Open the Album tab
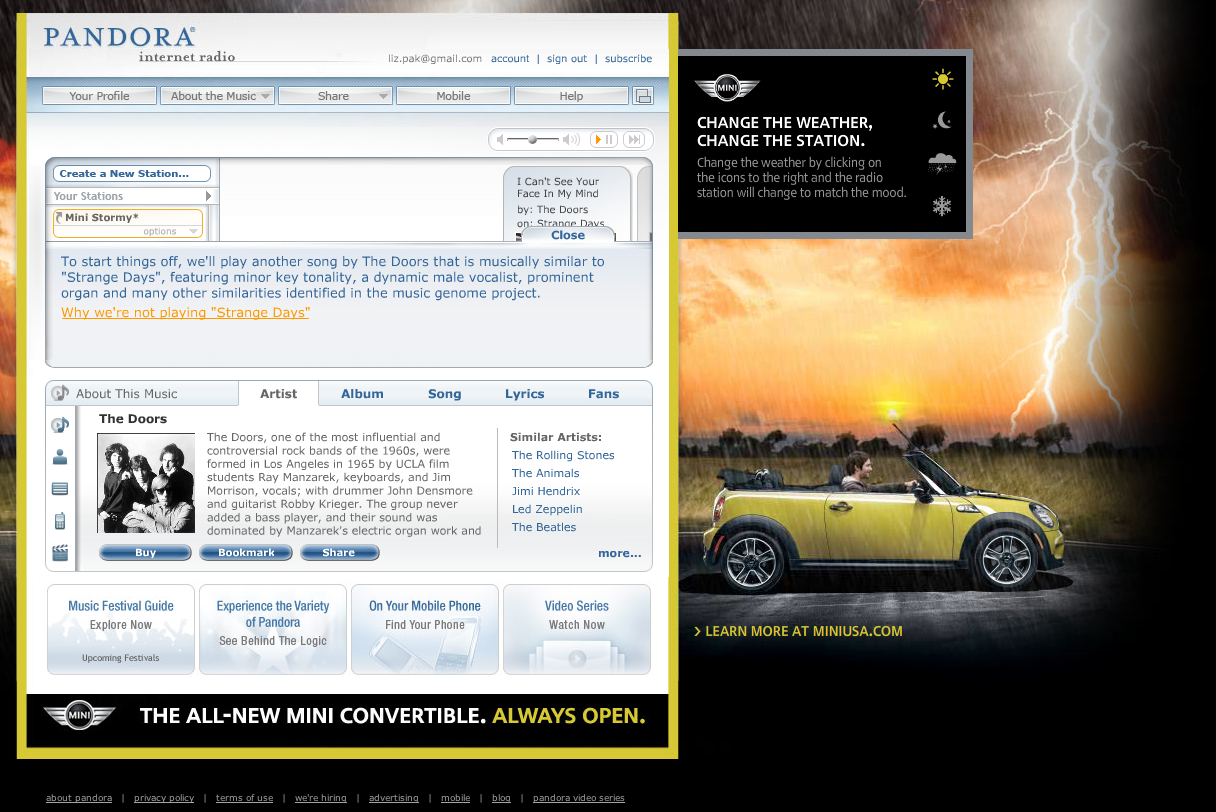Viewport: 1216px width, 812px height. pos(362,394)
